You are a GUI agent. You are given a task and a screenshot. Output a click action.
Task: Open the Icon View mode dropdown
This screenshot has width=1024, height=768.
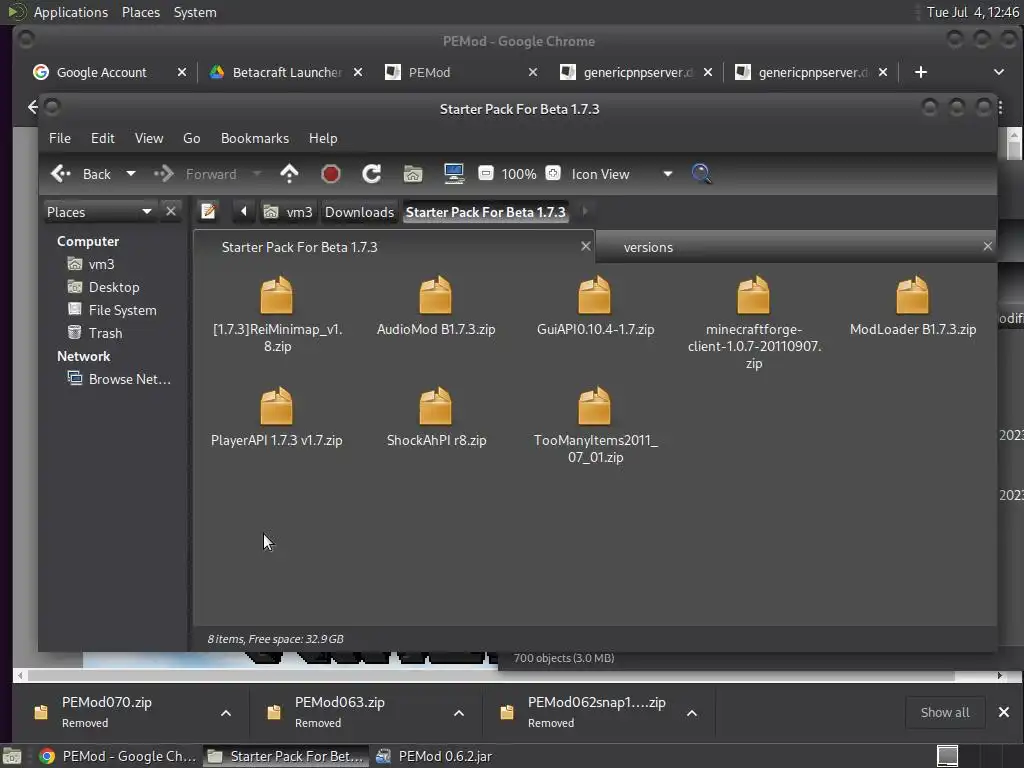click(622, 174)
